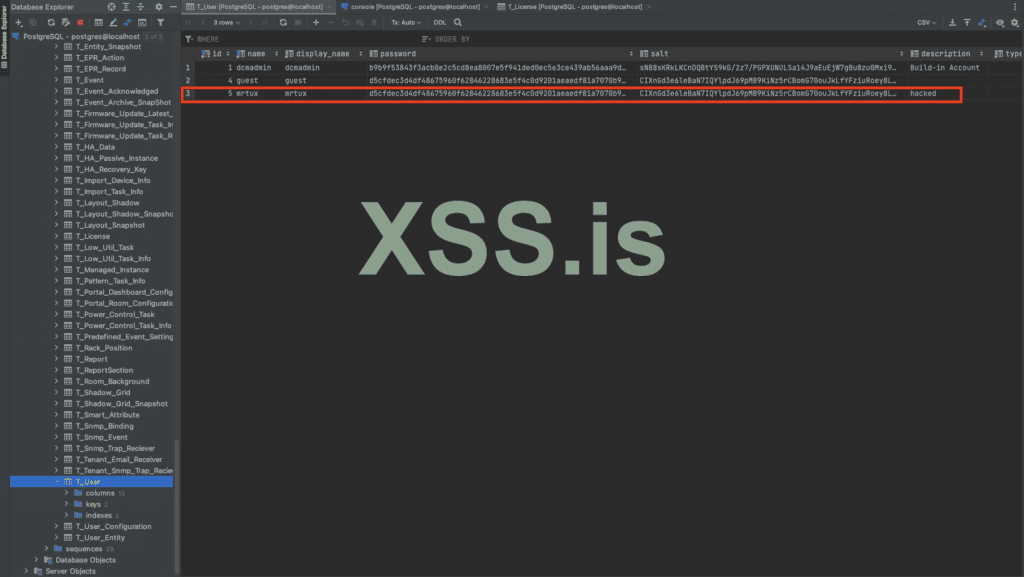
Task: Go to first page of rows icon
Action: click(x=189, y=22)
